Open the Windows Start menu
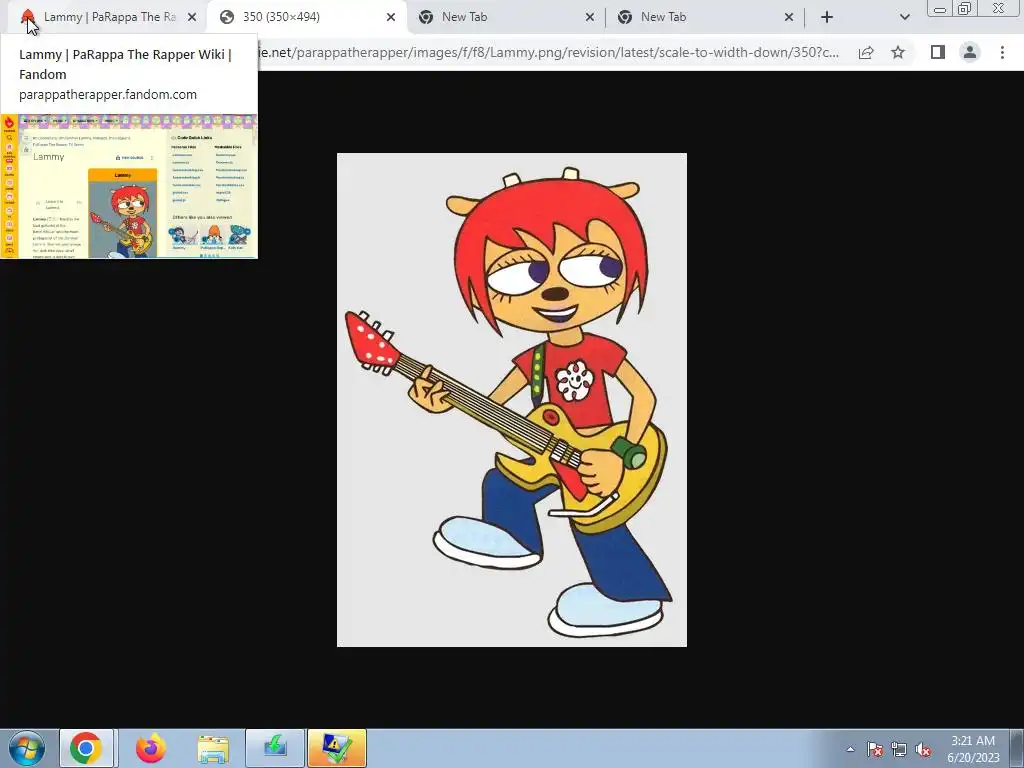Viewport: 1024px width, 768px height. coord(27,748)
